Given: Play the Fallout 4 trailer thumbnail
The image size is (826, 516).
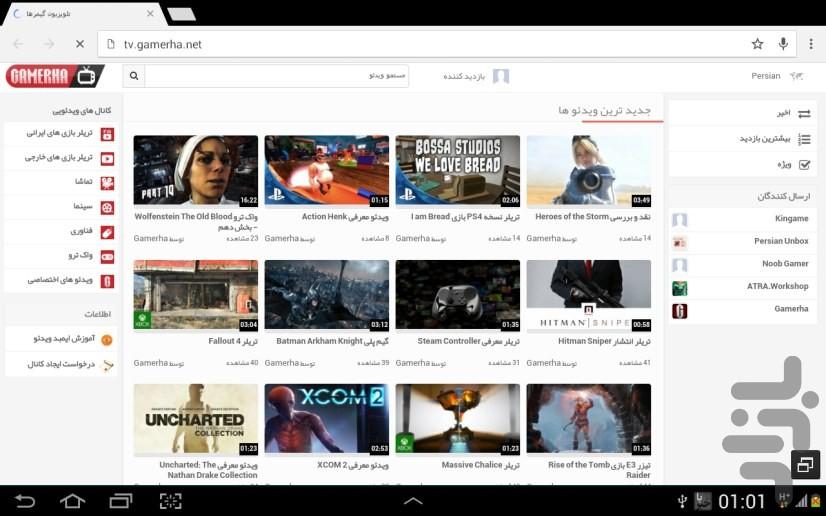Looking at the screenshot, I should click(195, 295).
